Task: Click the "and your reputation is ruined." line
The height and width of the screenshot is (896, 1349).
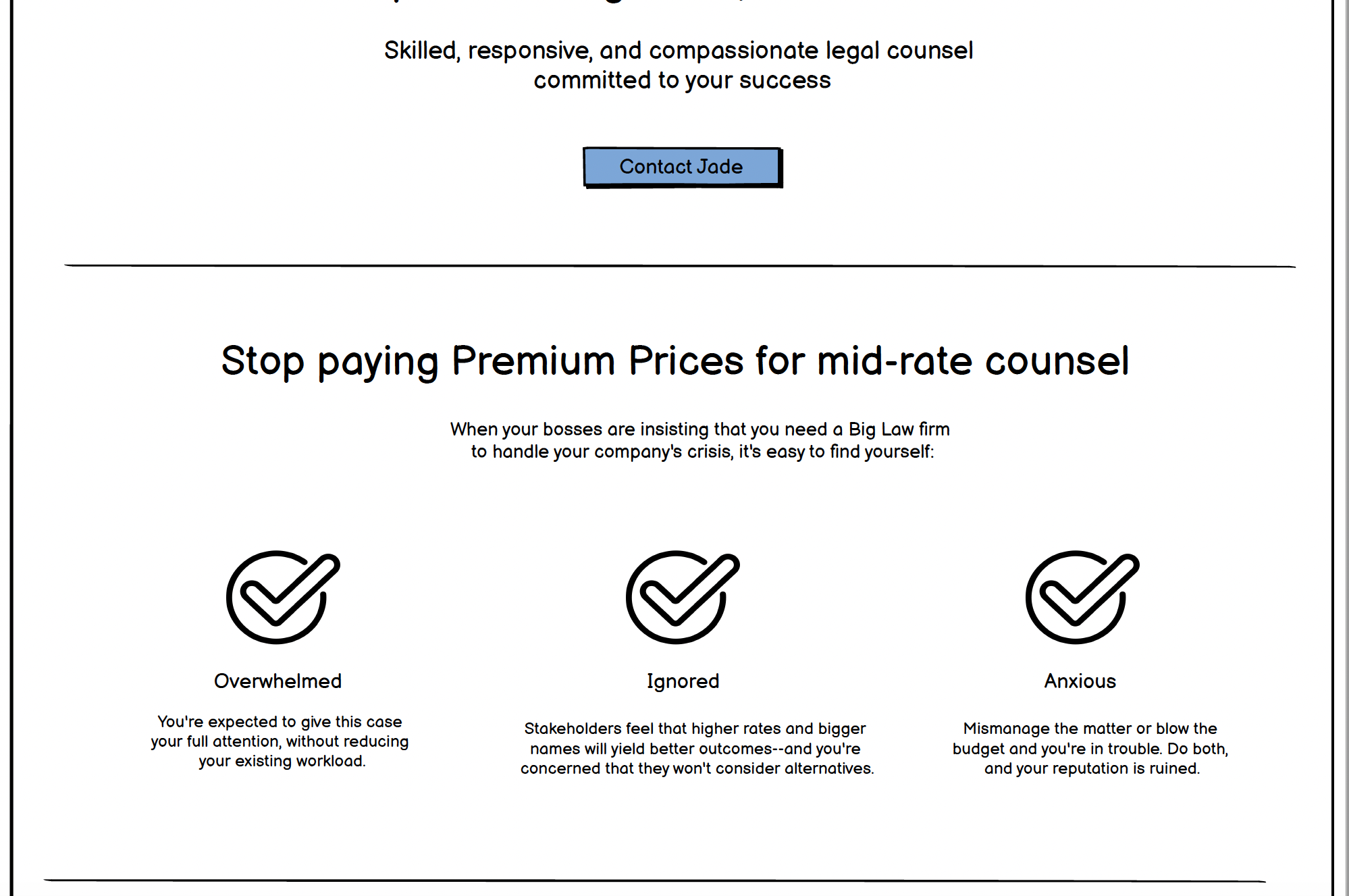Action: [x=1092, y=768]
